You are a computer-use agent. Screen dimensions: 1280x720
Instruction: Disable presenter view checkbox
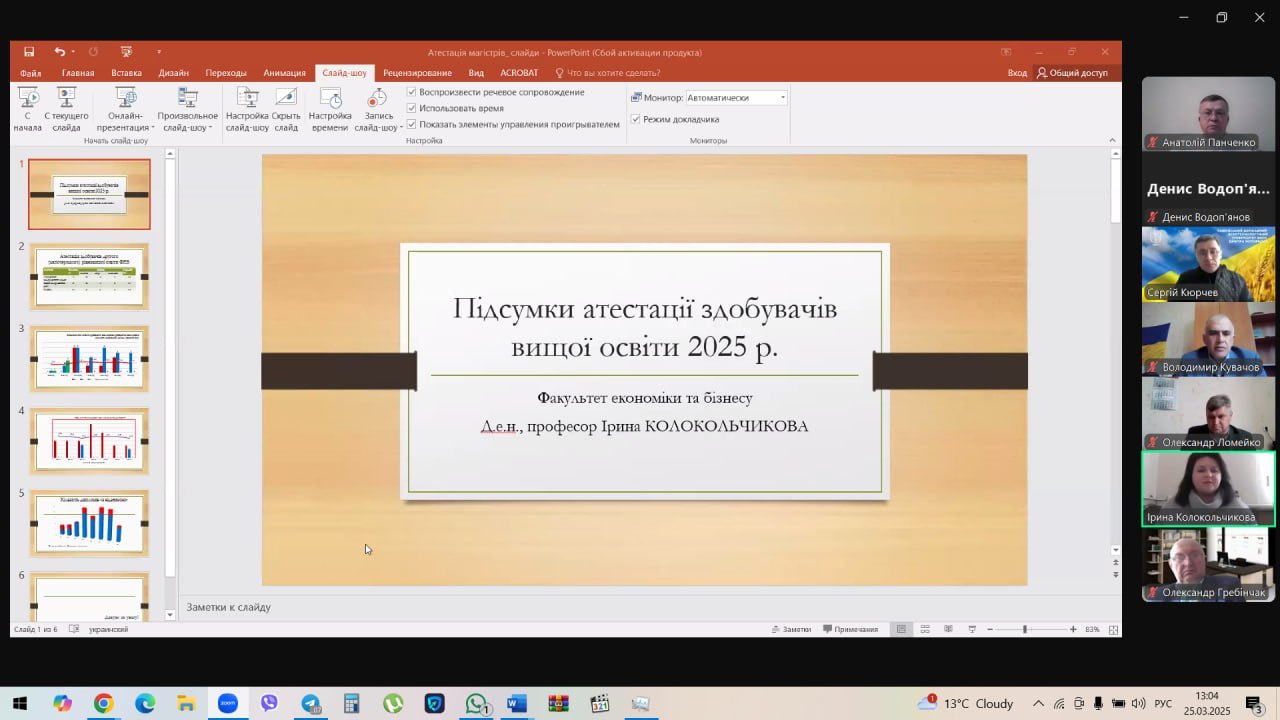(636, 119)
